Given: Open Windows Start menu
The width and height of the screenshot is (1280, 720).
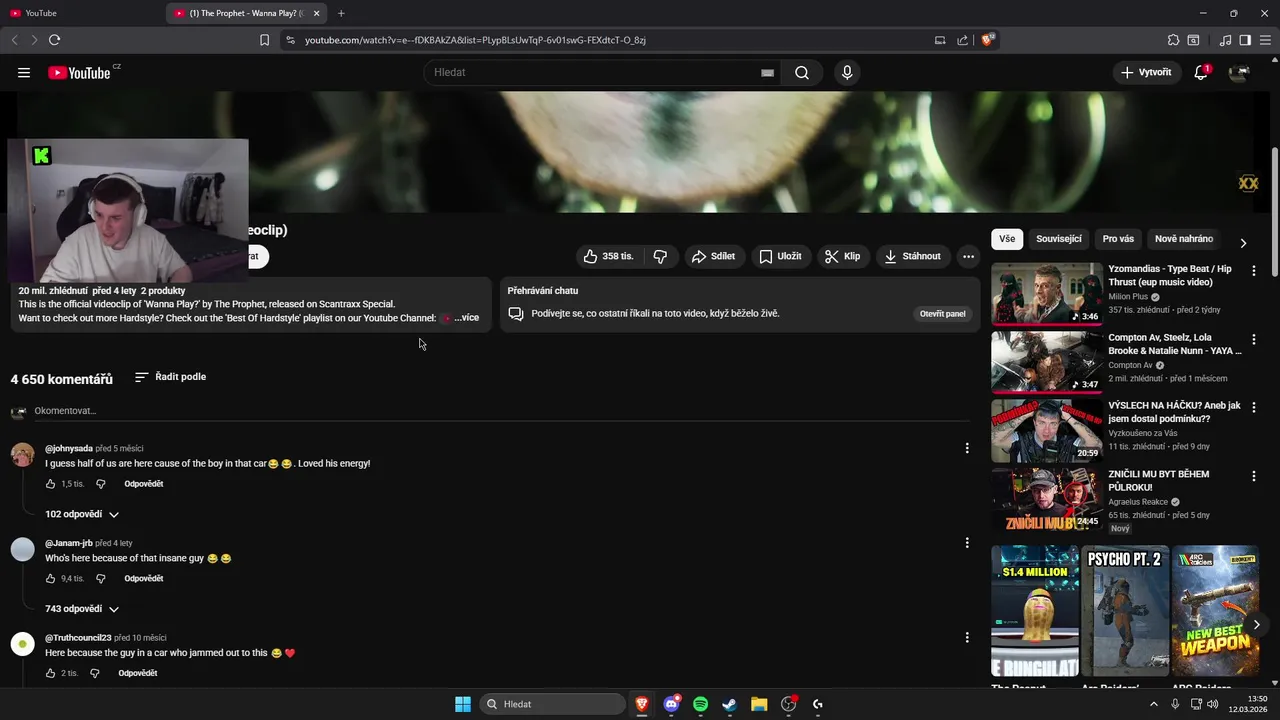Looking at the screenshot, I should (x=463, y=704).
